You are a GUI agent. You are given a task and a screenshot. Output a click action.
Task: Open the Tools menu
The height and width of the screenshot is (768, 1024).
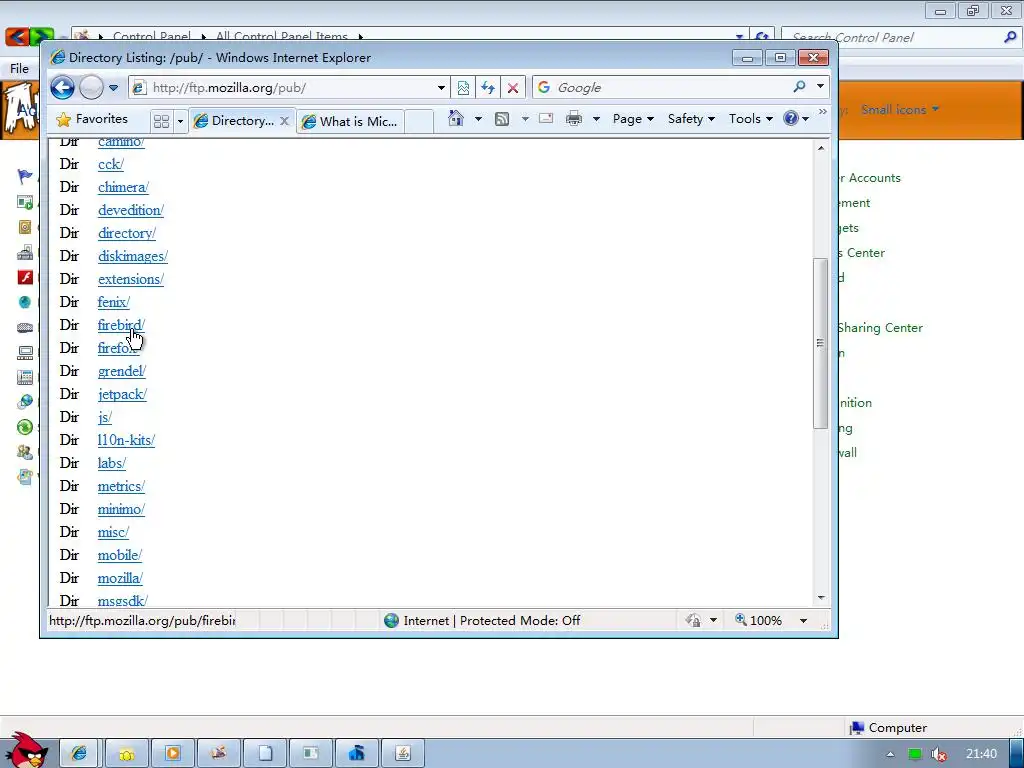(750, 119)
